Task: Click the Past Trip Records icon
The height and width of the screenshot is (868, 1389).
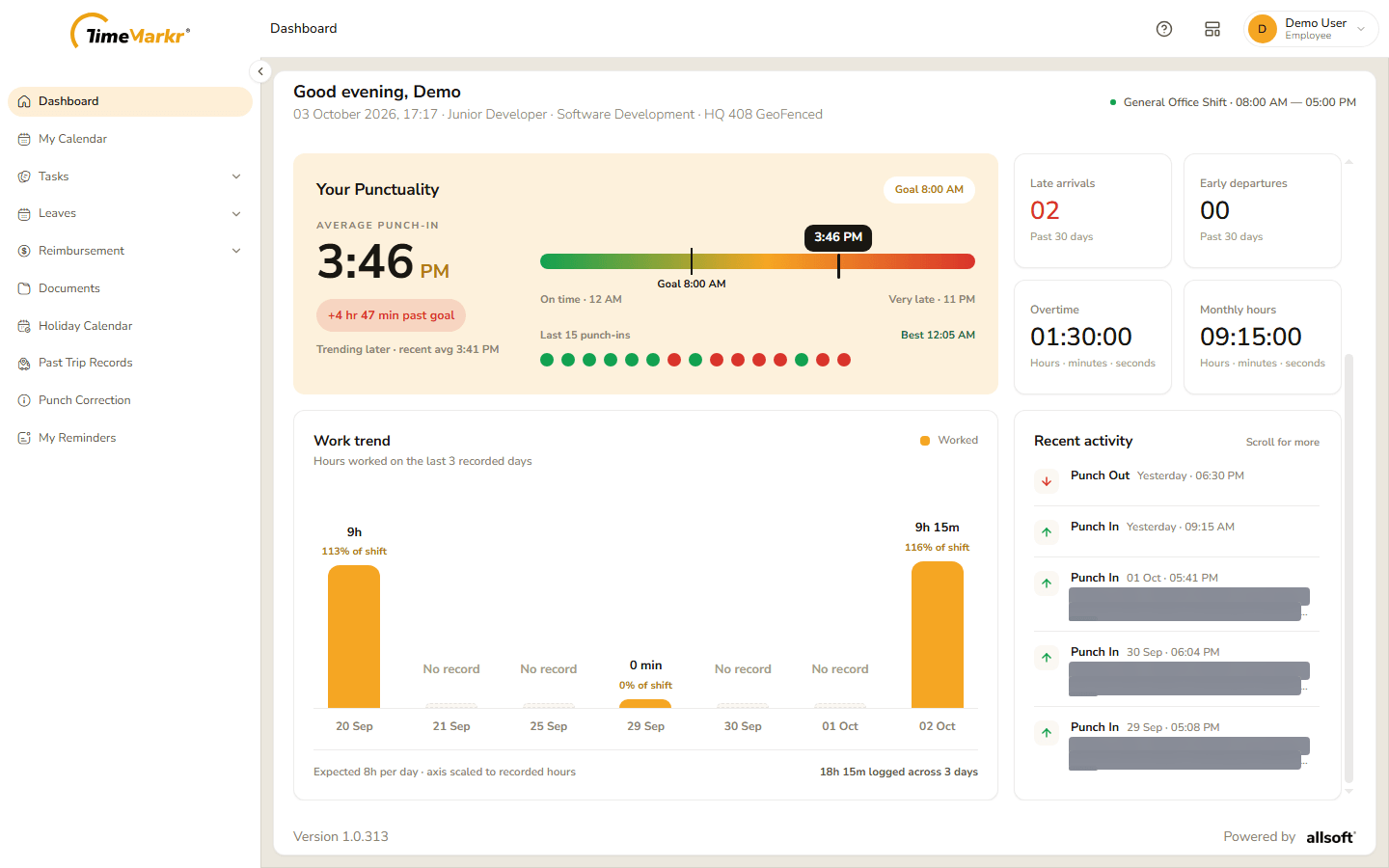Action: (24, 364)
